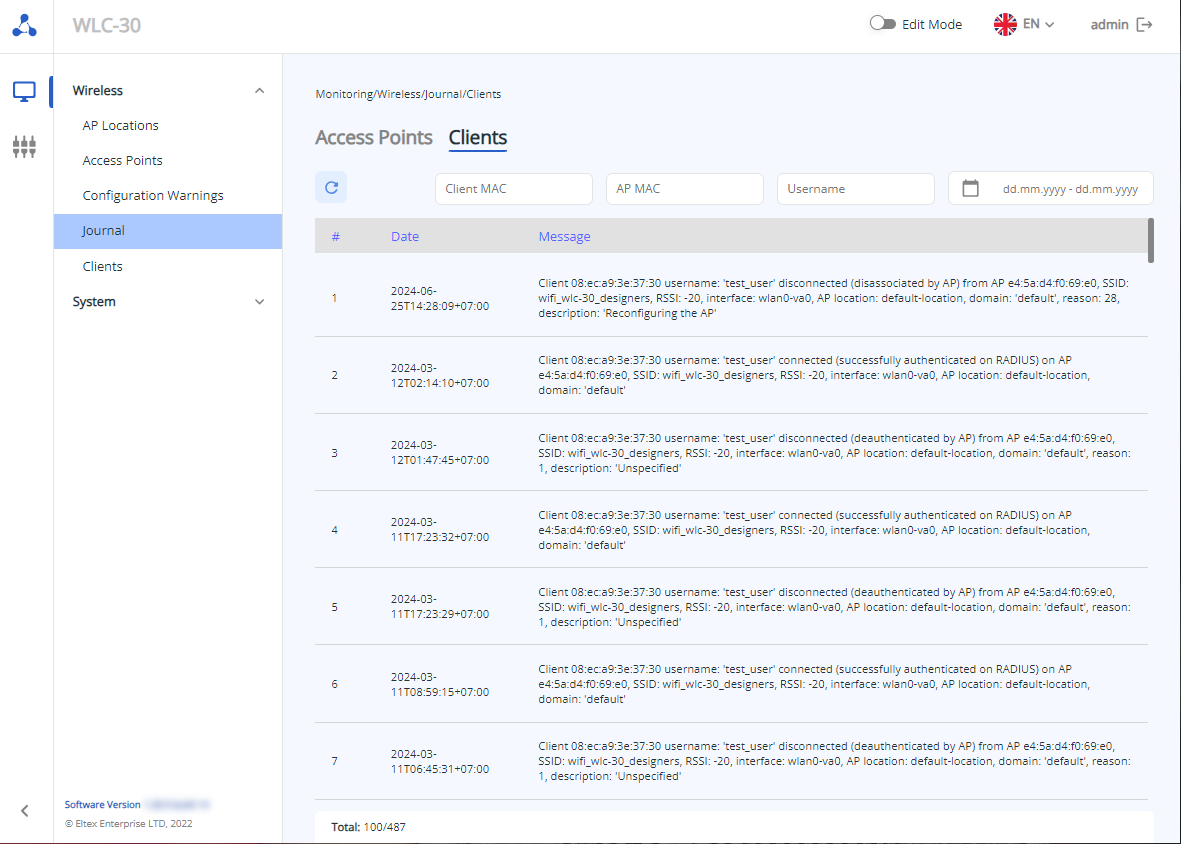Switch to the Access Points tab
This screenshot has height=844, width=1181.
tap(374, 138)
